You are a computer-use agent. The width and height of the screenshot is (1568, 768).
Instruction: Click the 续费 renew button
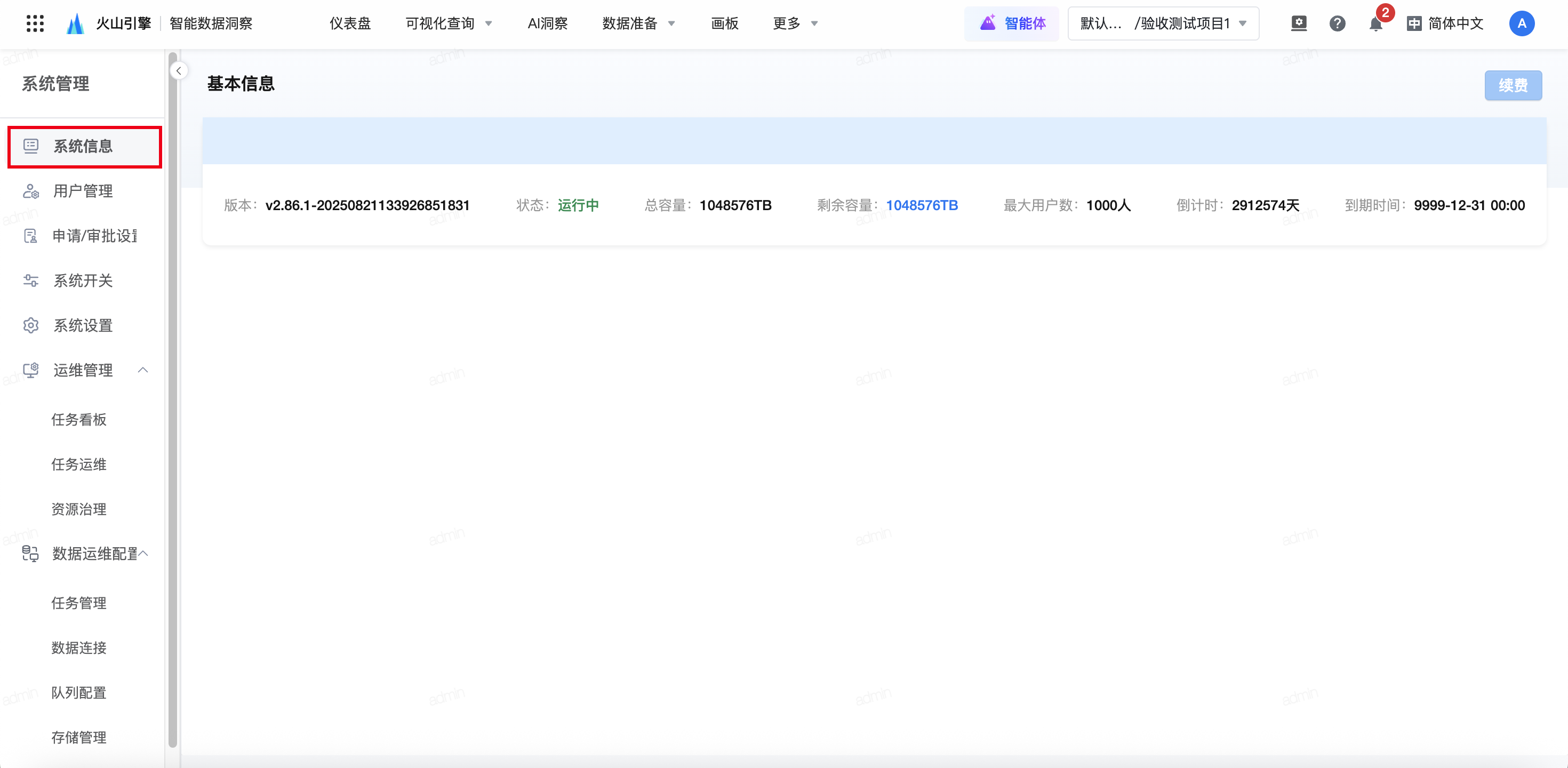click(x=1513, y=86)
